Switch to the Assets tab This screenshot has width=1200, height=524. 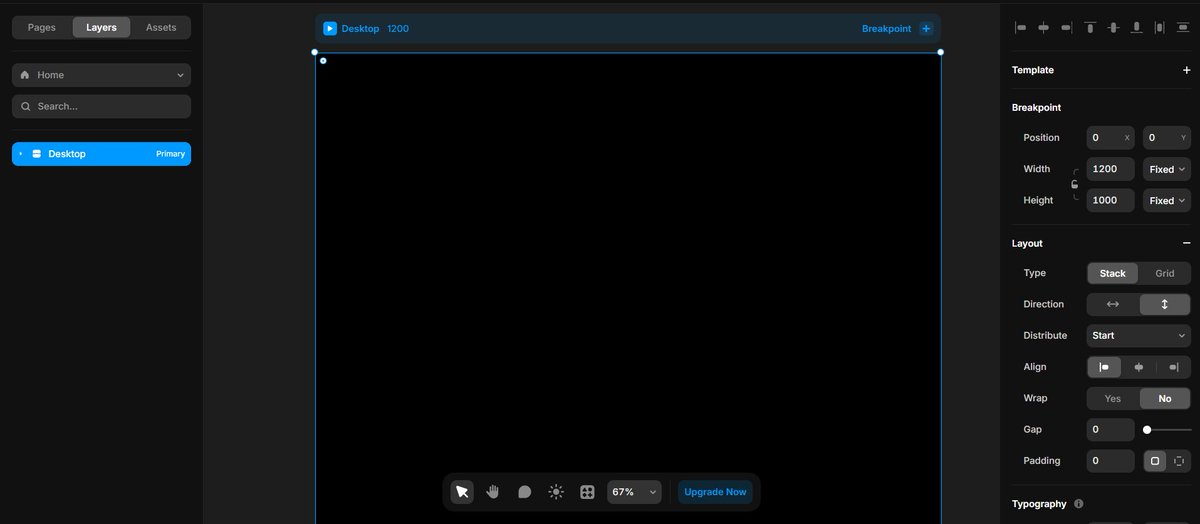161,27
